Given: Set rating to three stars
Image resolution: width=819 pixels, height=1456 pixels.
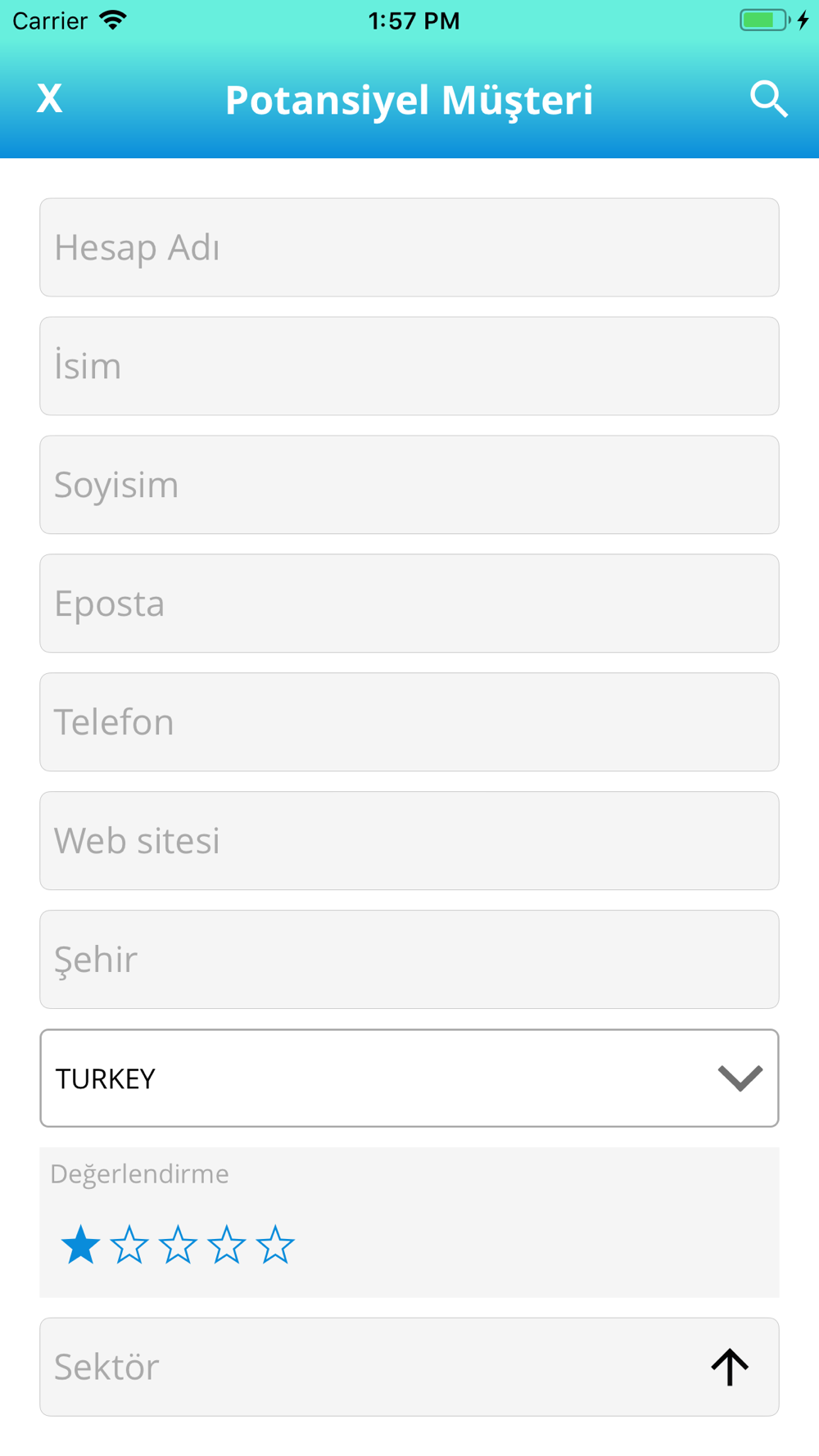Looking at the screenshot, I should tap(178, 1245).
